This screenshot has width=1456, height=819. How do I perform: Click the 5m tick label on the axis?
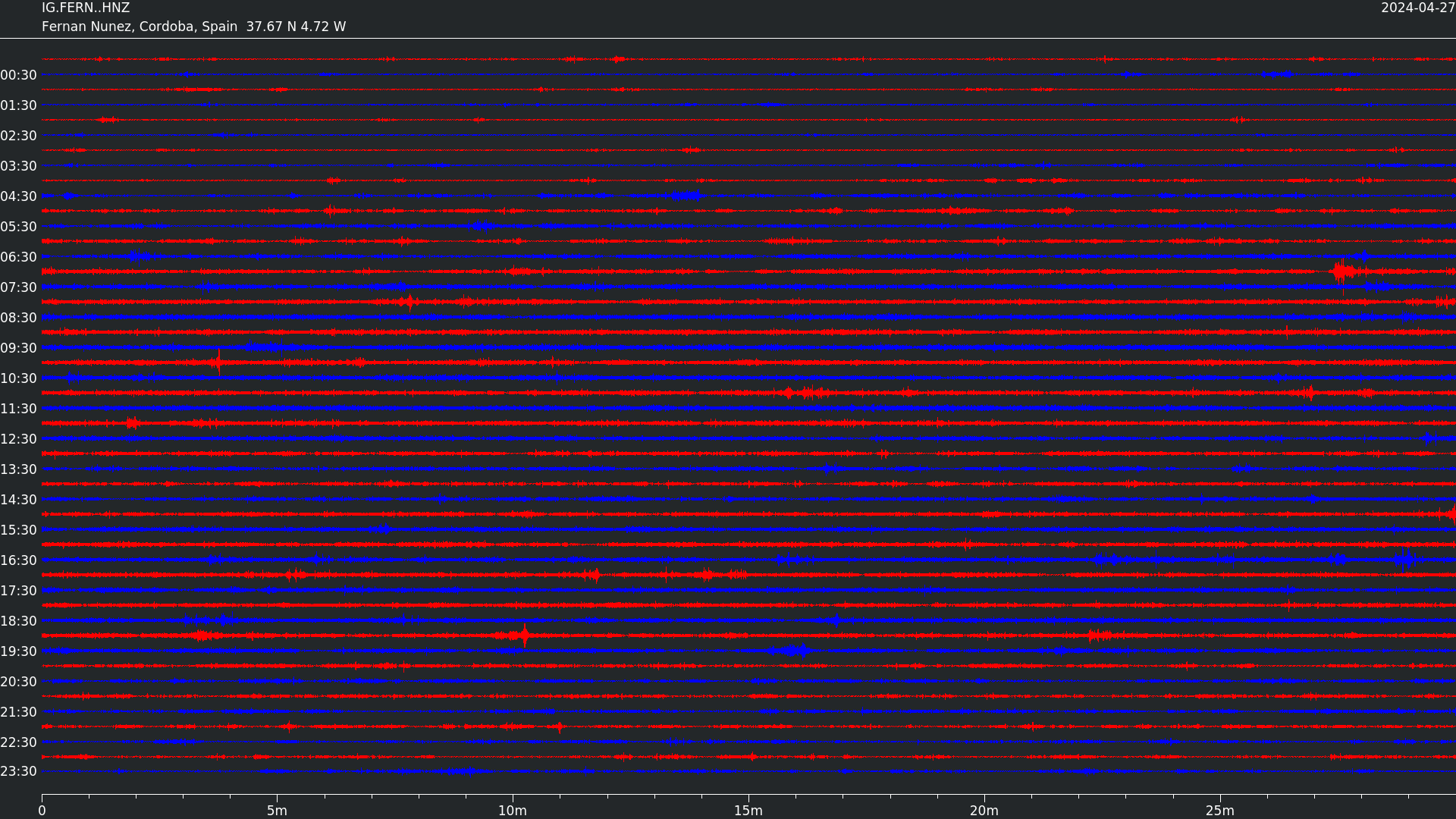277,811
